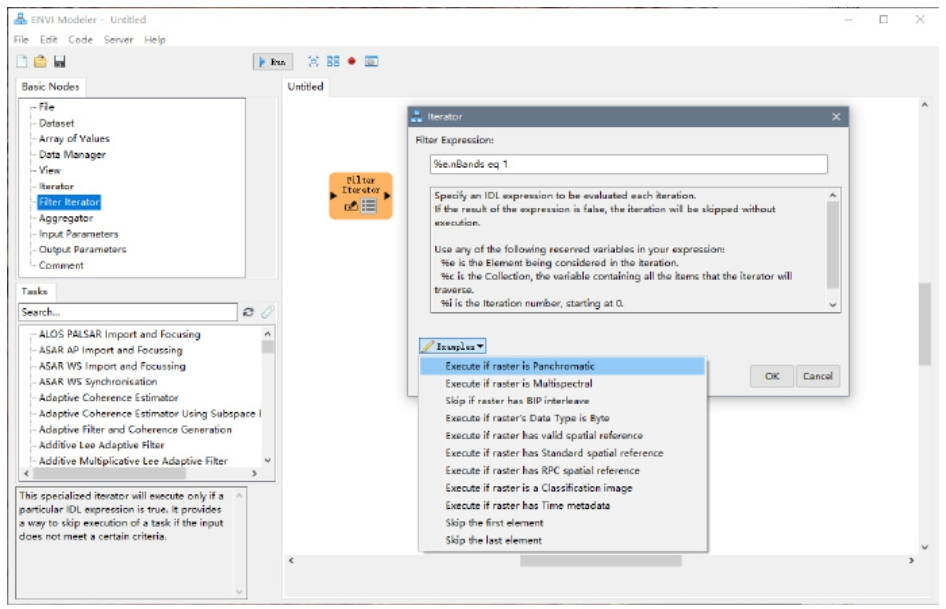Choose Execute if raster has Time metadata
Screen dimensions: 946x609
pos(562,506)
